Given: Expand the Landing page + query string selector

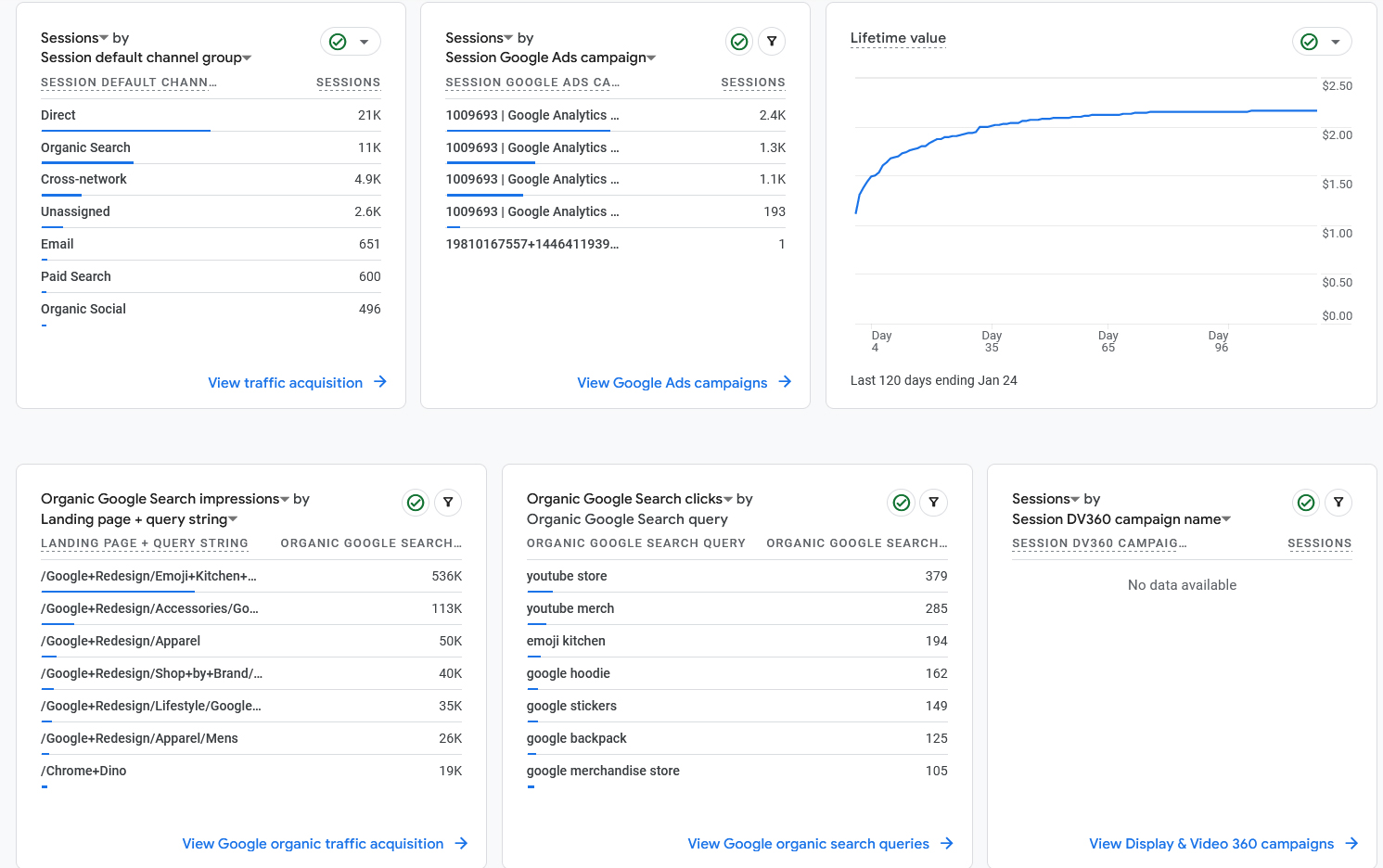Looking at the screenshot, I should [233, 518].
